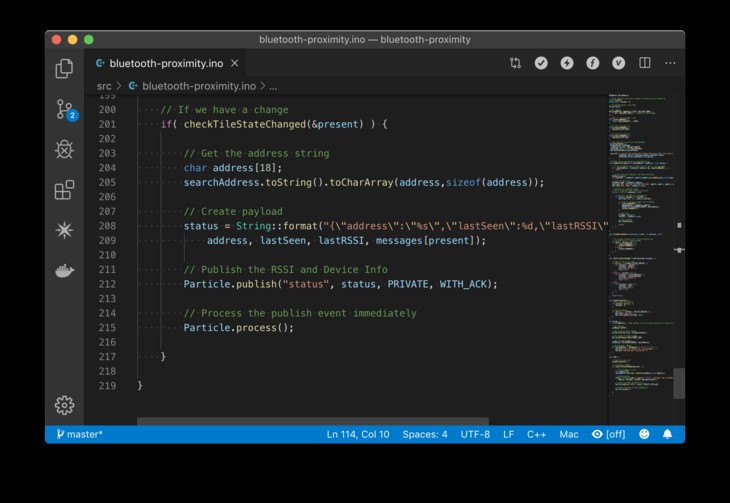Open the Explorer files view
Image resolution: width=730 pixels, height=503 pixels.
coord(64,68)
